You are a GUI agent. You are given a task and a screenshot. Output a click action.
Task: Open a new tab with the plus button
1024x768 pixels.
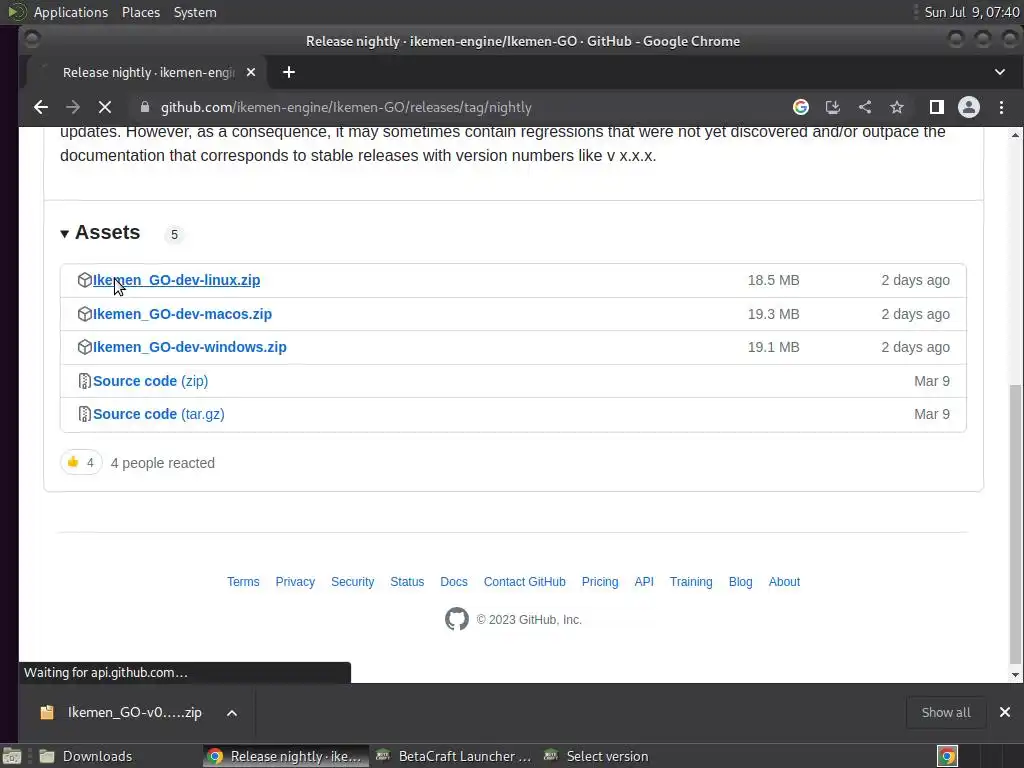pos(289,72)
